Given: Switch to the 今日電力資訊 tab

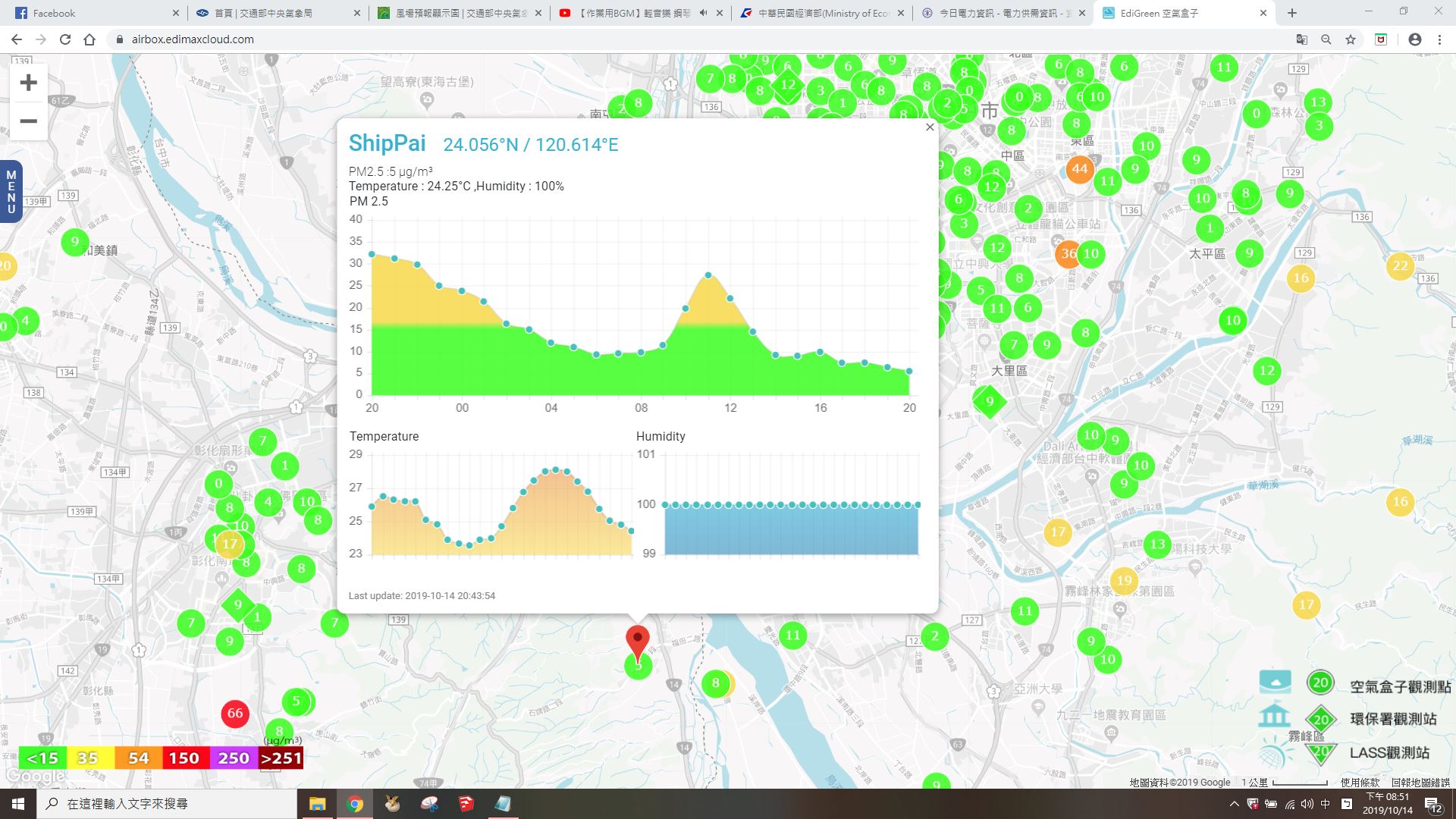Looking at the screenshot, I should pyautogui.click(x=1003, y=13).
